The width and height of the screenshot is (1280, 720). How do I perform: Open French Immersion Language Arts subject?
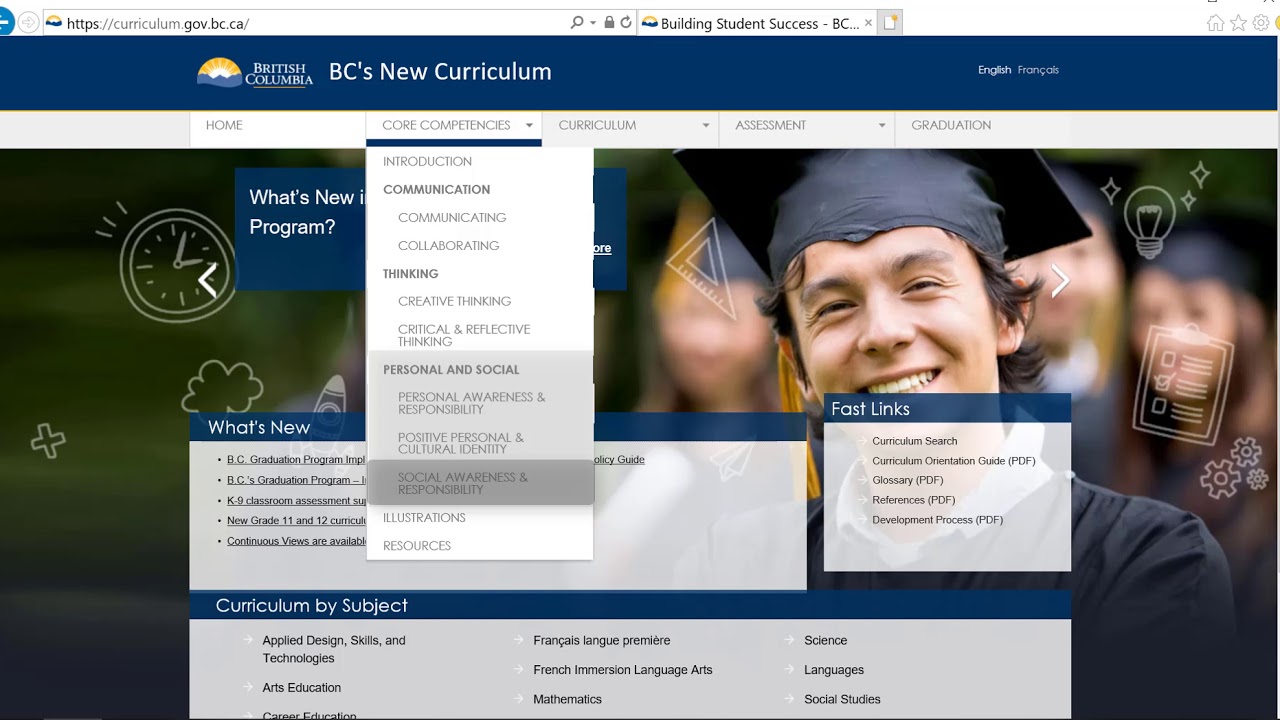click(x=622, y=670)
